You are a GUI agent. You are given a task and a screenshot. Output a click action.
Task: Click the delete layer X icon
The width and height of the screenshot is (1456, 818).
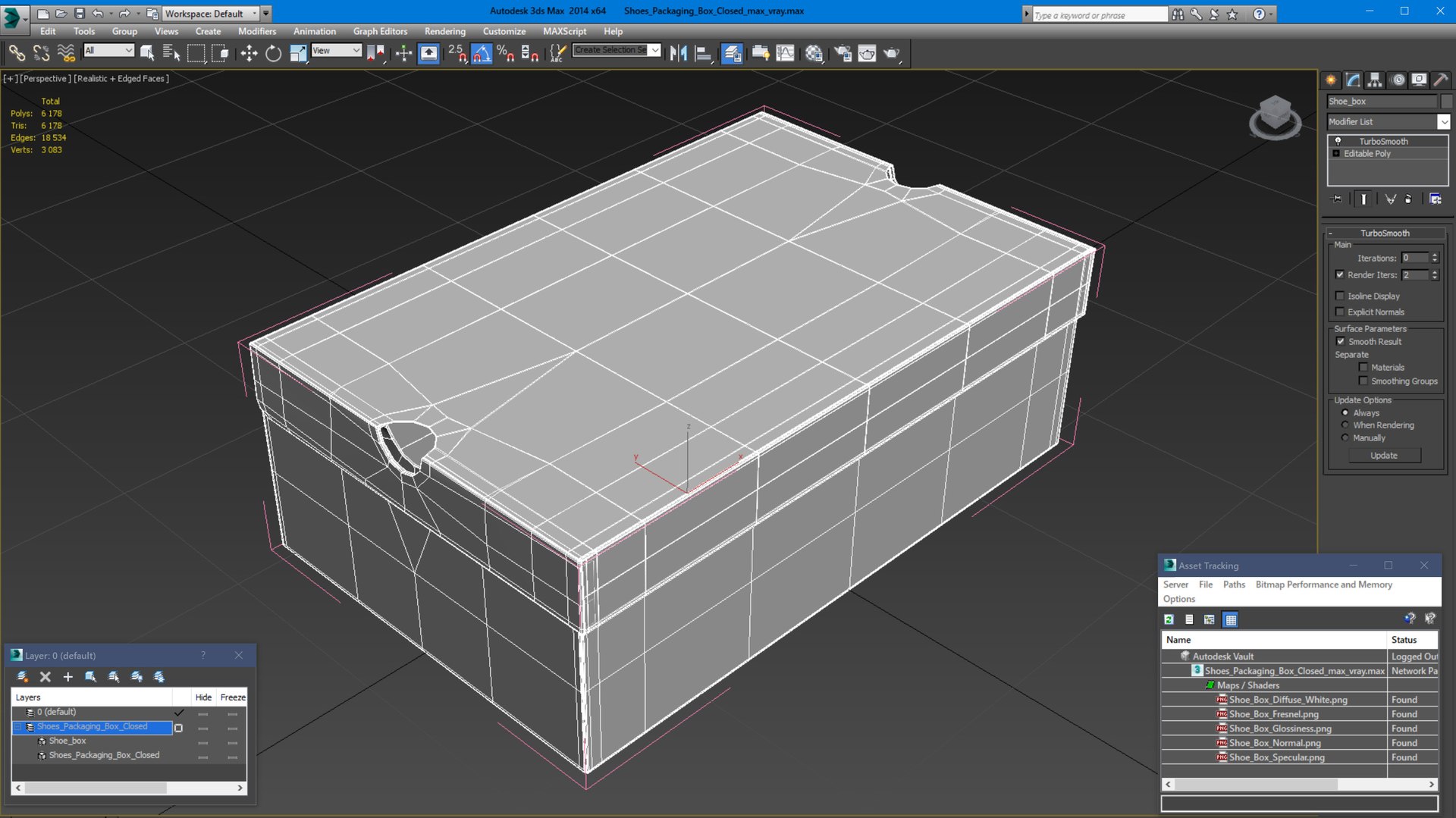pos(45,676)
